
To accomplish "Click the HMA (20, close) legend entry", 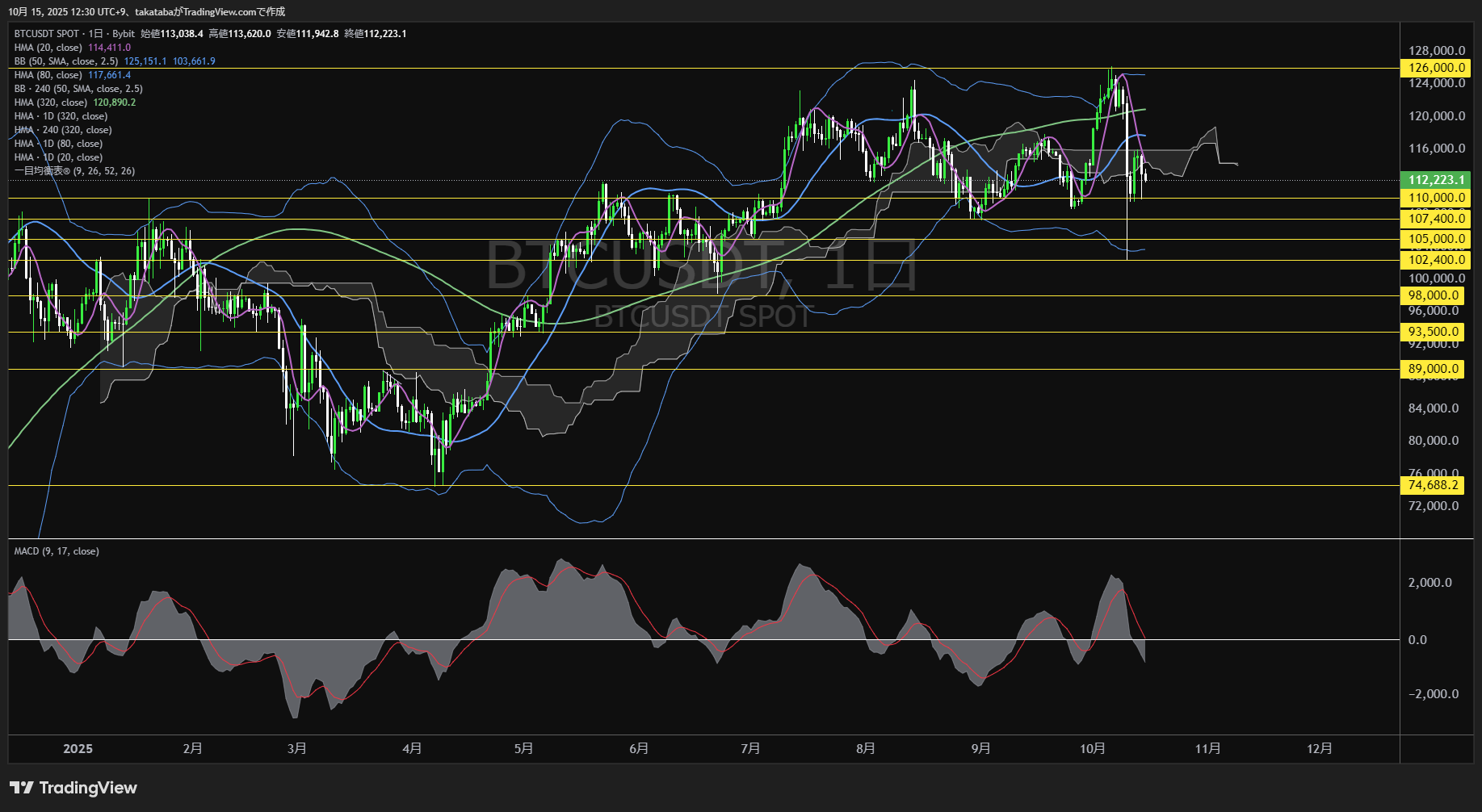I will [48, 48].
